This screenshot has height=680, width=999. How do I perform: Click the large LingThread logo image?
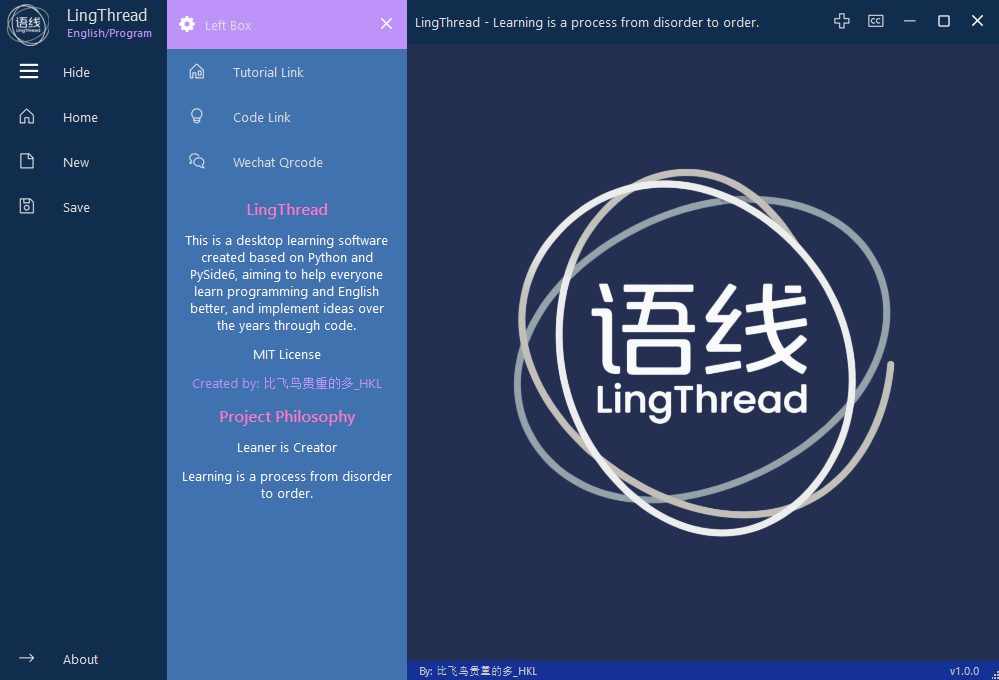click(703, 352)
